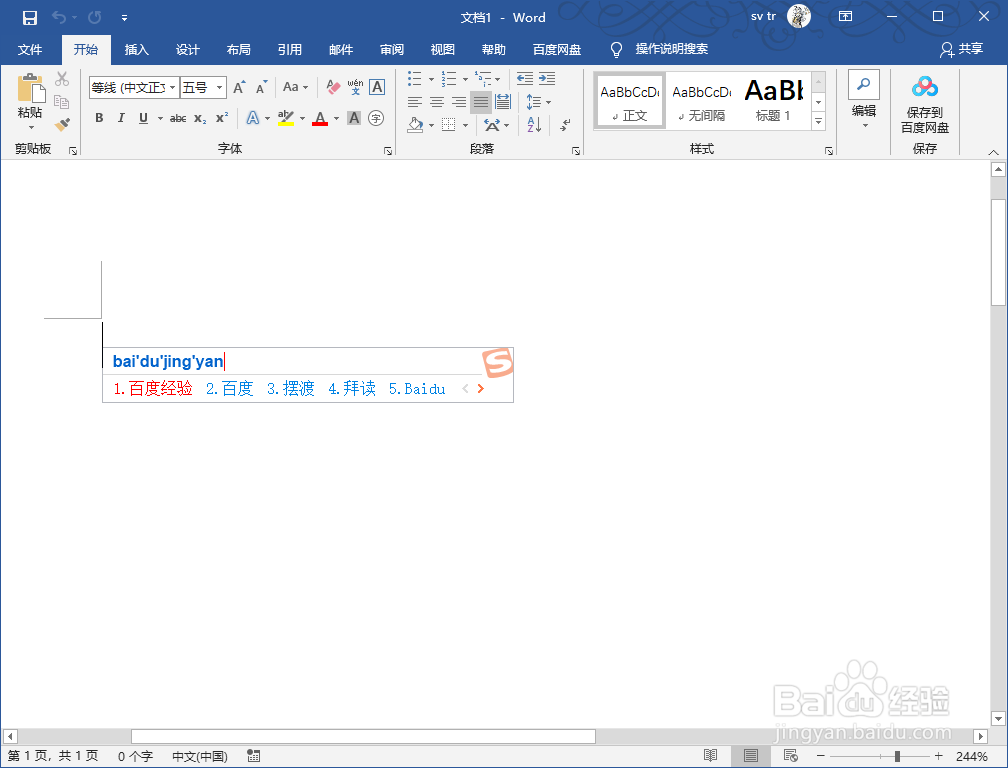Toggle italic formatting

[121, 118]
